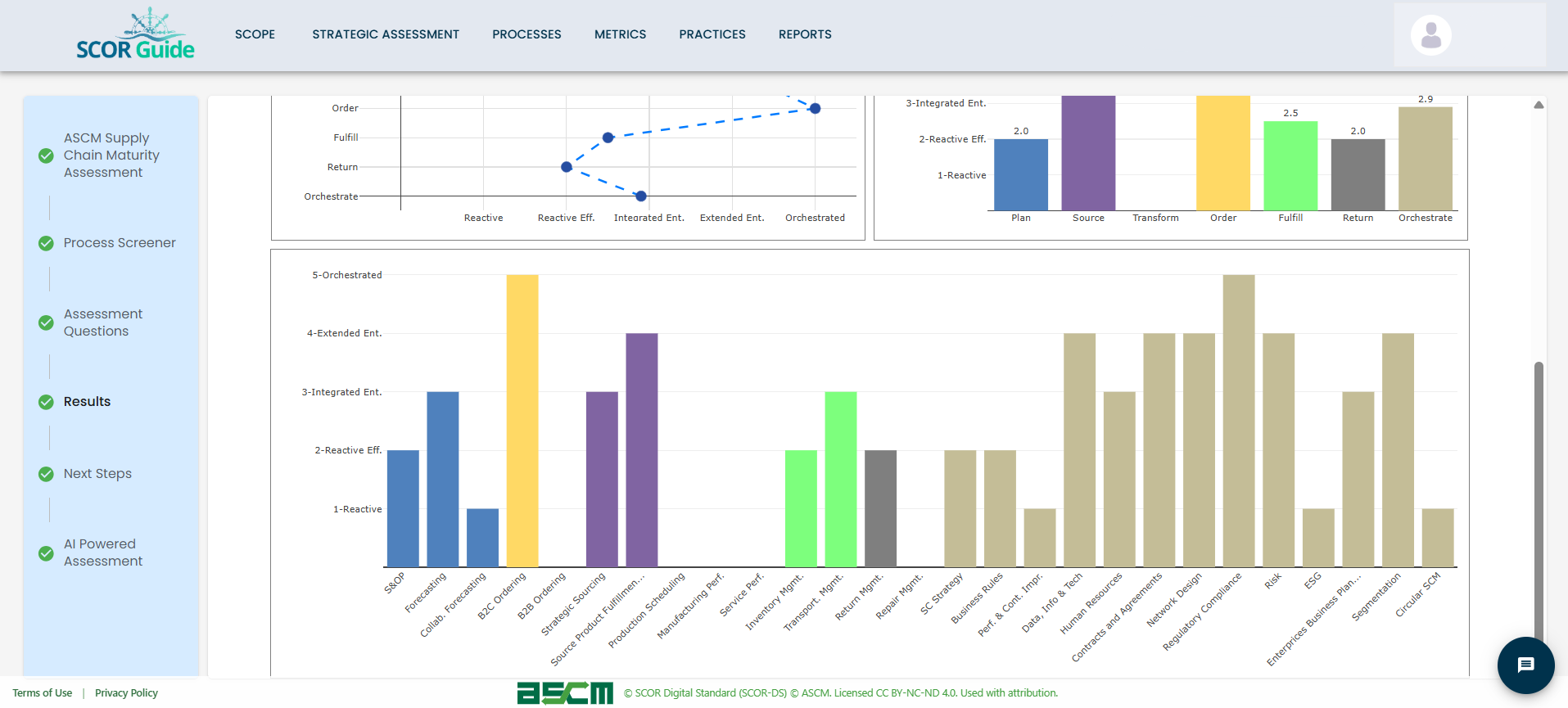Click the checkmark beside Assessment Questions
The width and height of the screenshot is (1568, 708).
pos(47,322)
